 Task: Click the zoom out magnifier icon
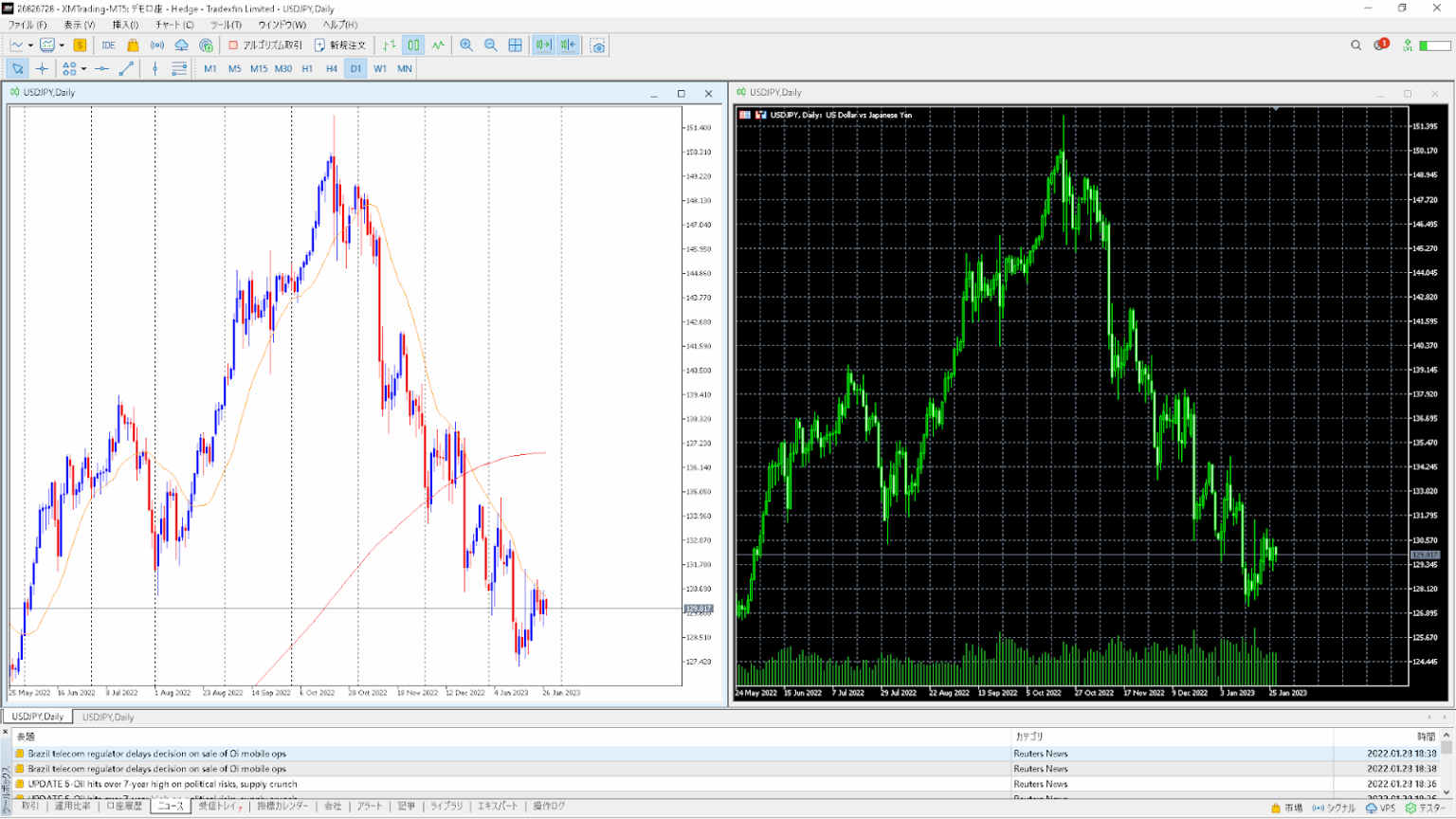pyautogui.click(x=491, y=45)
